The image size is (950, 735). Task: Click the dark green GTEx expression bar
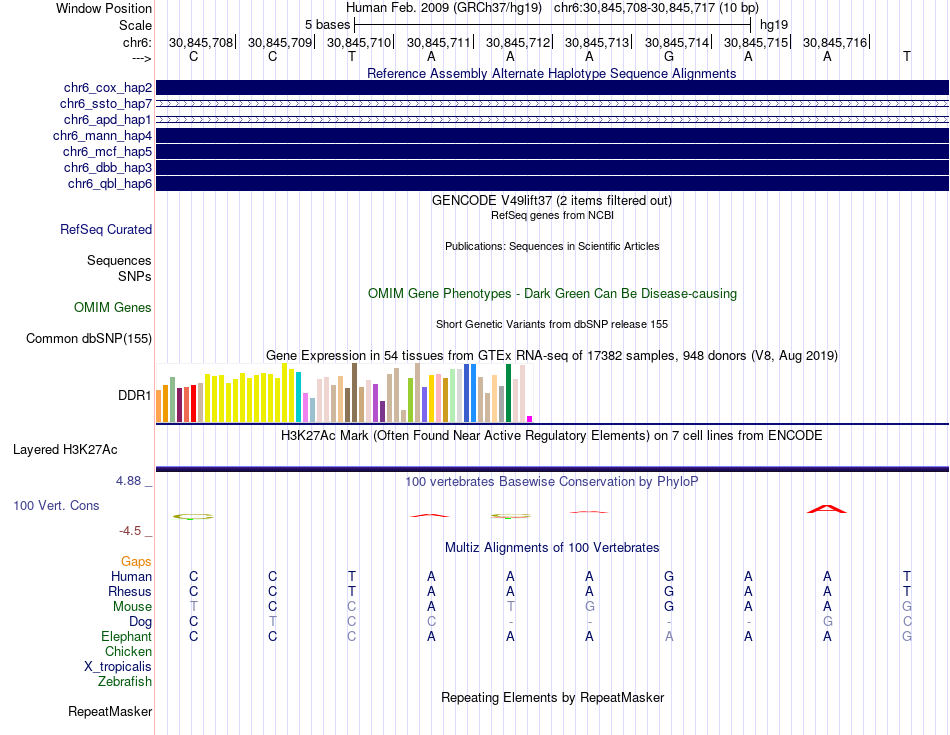point(508,393)
